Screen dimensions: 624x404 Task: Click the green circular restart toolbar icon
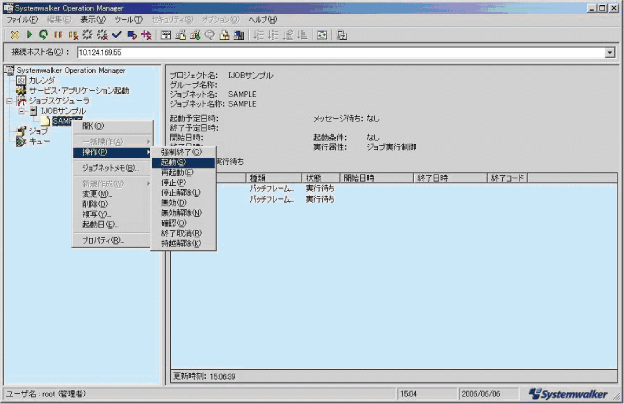[43, 35]
